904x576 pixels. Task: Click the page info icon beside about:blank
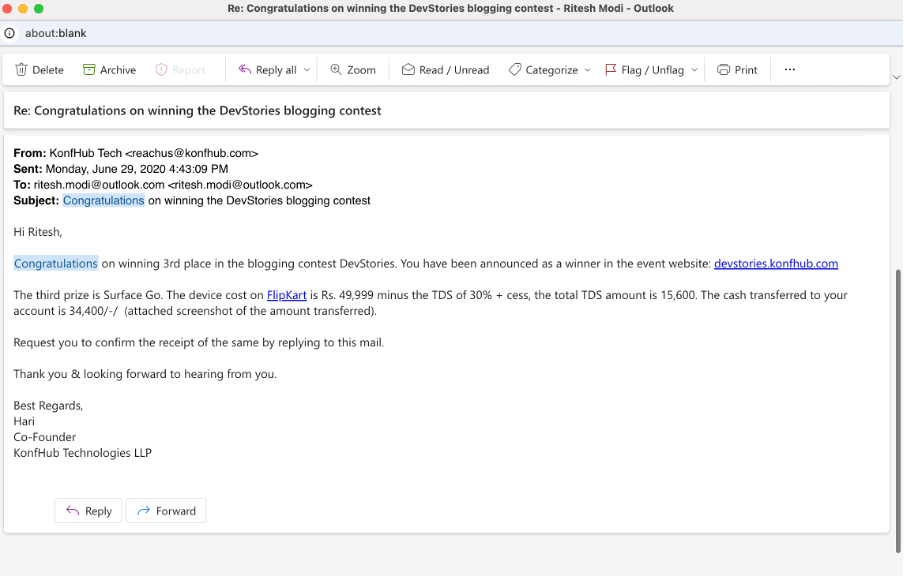click(10, 33)
